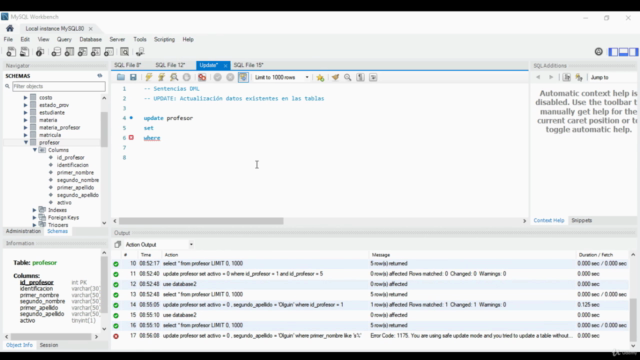Open find panel magnifier icon
The width and height of the screenshot is (640, 360).
coord(348,77)
